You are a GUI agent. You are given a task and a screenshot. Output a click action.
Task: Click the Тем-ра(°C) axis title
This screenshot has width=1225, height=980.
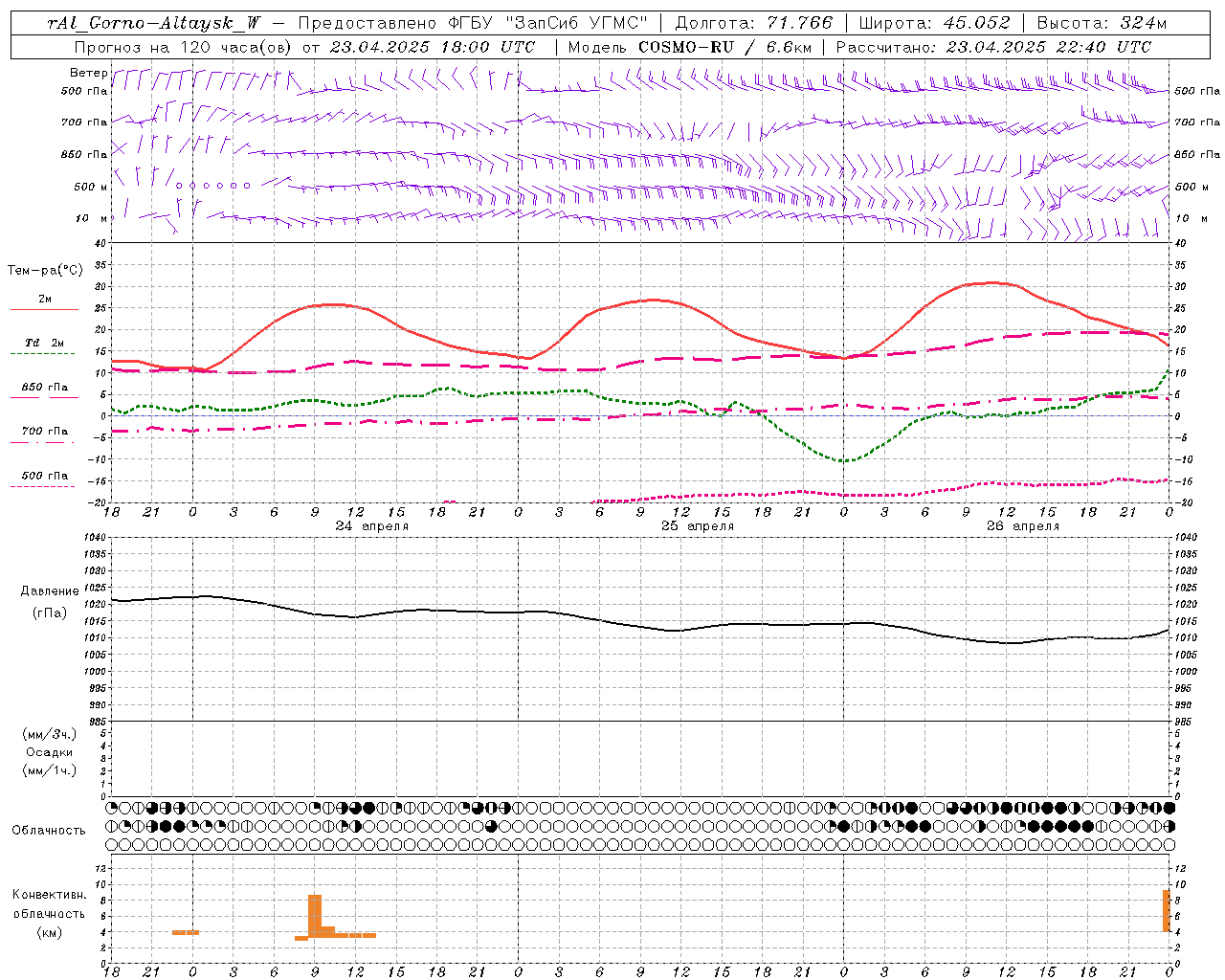[45, 271]
